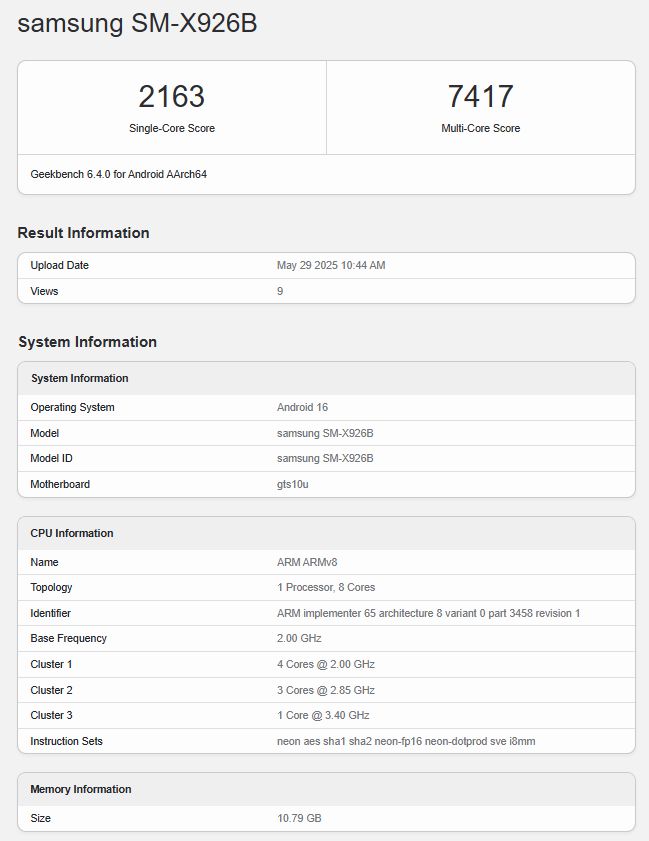Click the large System Information section heading
The image size is (649, 841).
click(87, 342)
